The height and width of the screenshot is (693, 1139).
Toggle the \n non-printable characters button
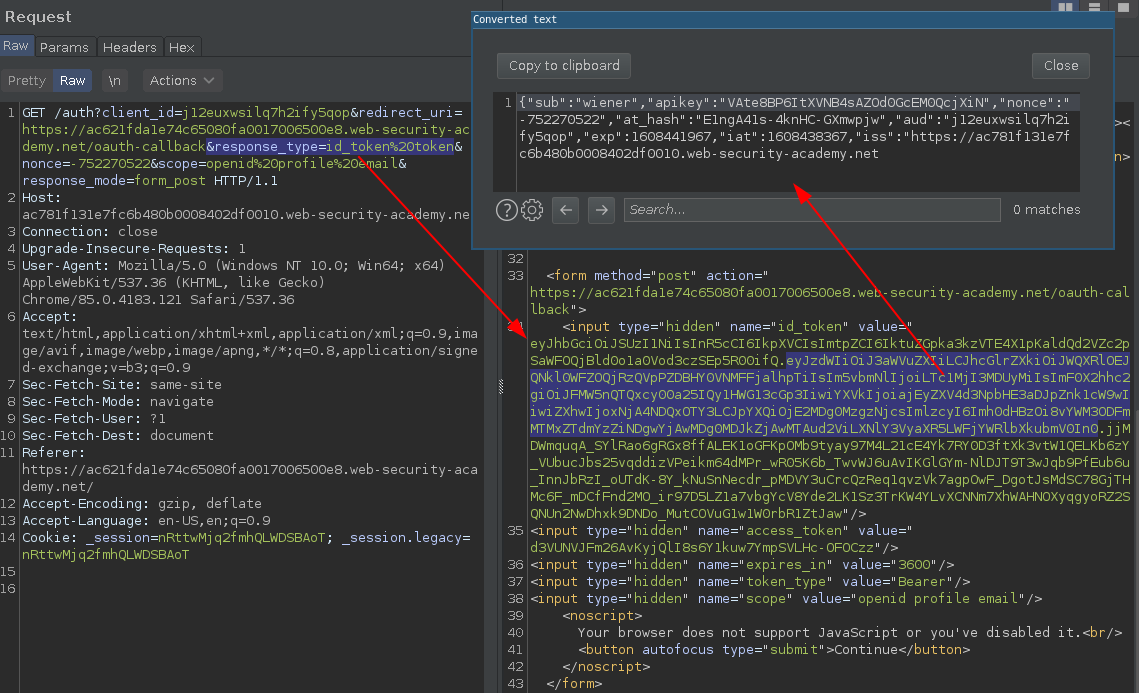(115, 81)
